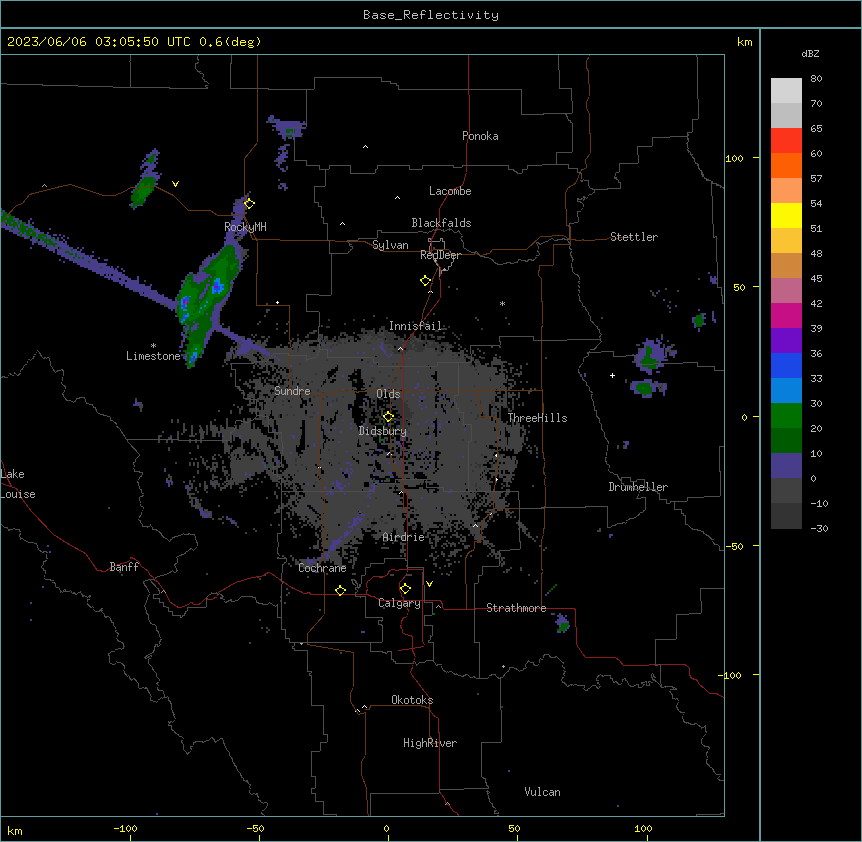862x842 pixels.
Task: Select the magenta 39-42 dBZ legend swatch
Action: pyautogui.click(x=786, y=315)
